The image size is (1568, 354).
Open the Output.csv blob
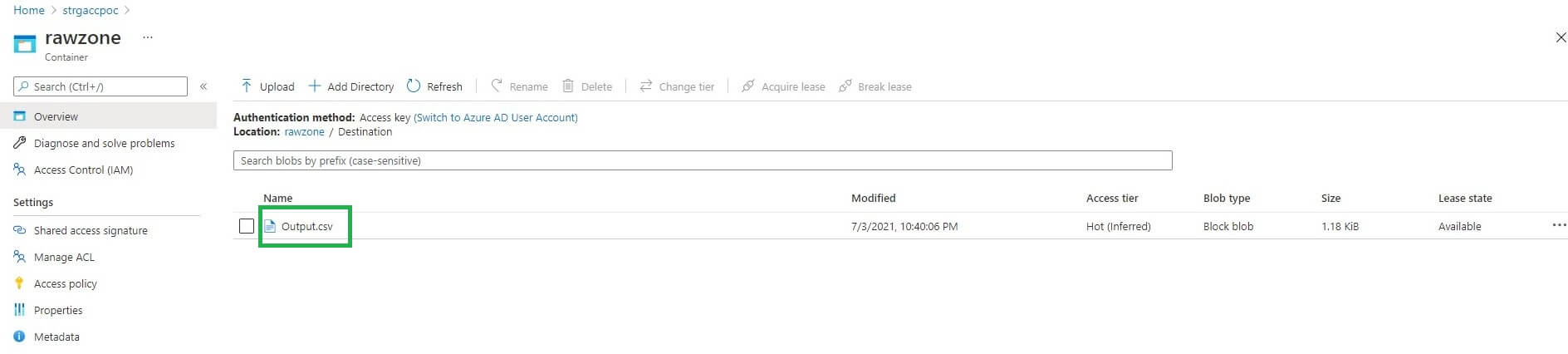tap(306, 227)
